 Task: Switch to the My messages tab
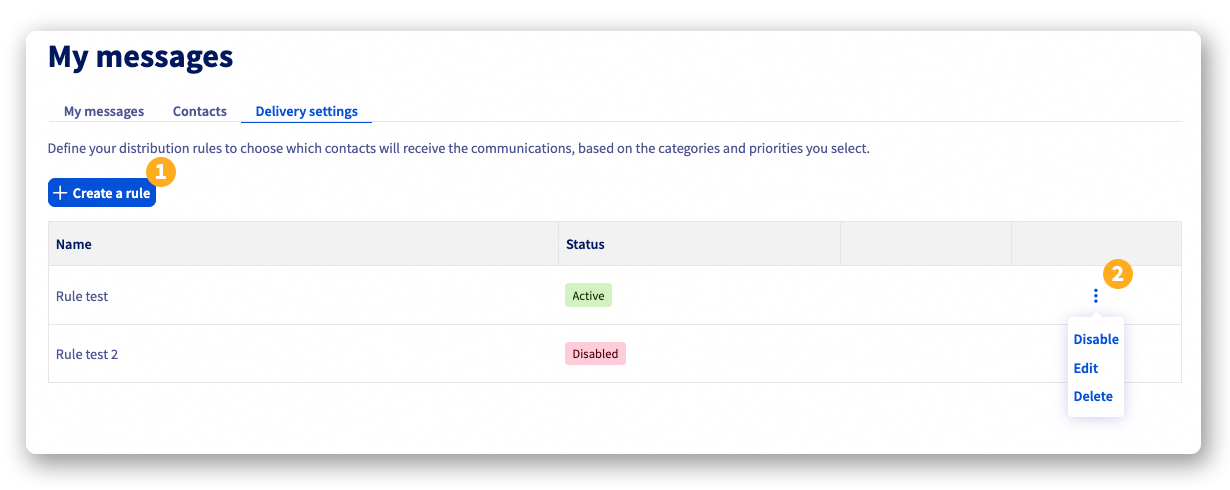point(104,111)
